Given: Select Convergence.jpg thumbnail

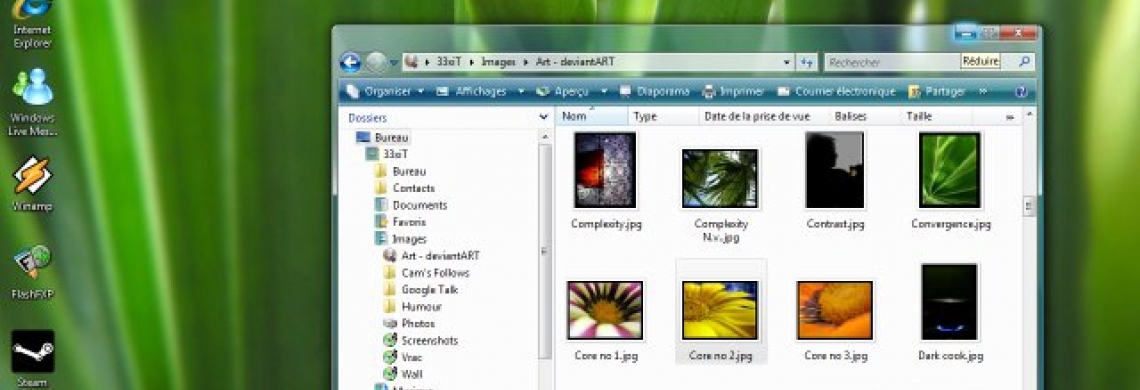Looking at the screenshot, I should coord(950,170).
